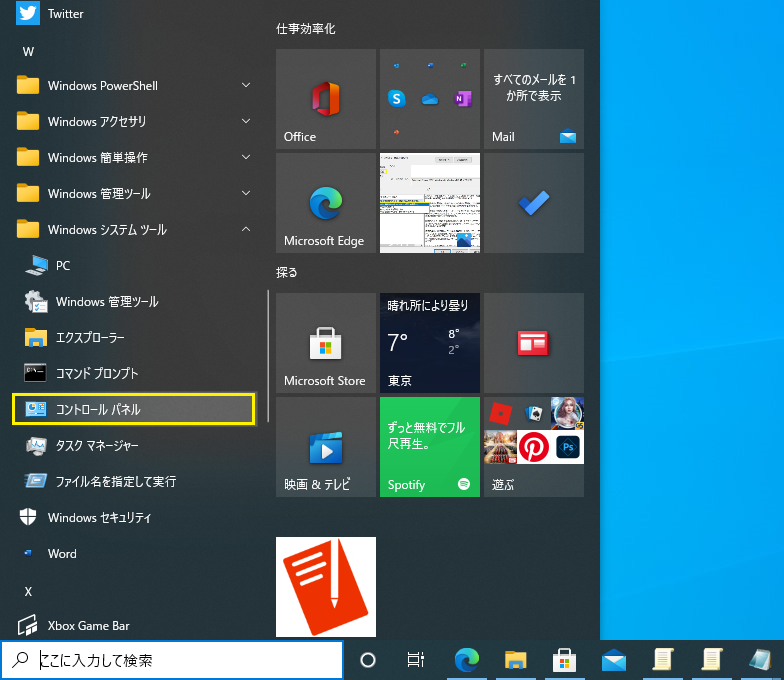This screenshot has height=680, width=784.
Task: Expand the Windows PowerShell folder chevron
Action: (246, 86)
